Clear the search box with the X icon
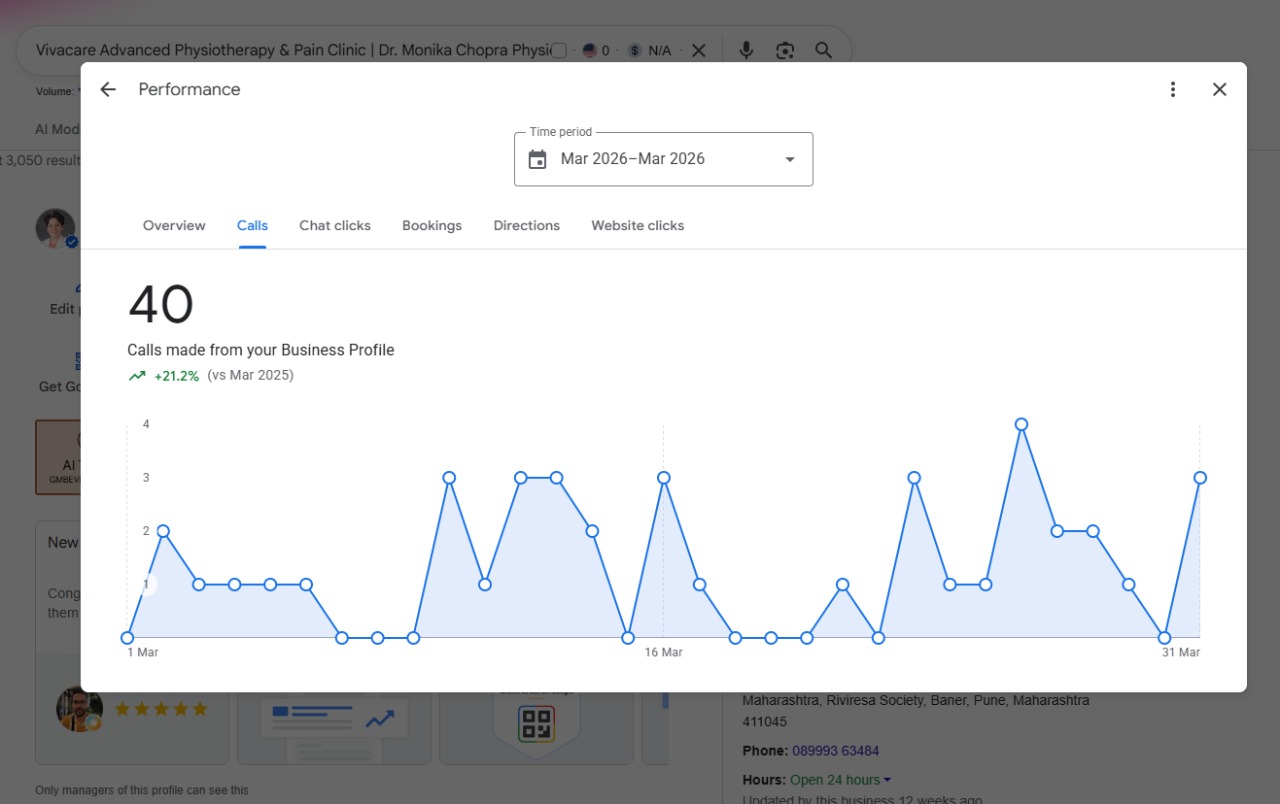 [x=699, y=50]
